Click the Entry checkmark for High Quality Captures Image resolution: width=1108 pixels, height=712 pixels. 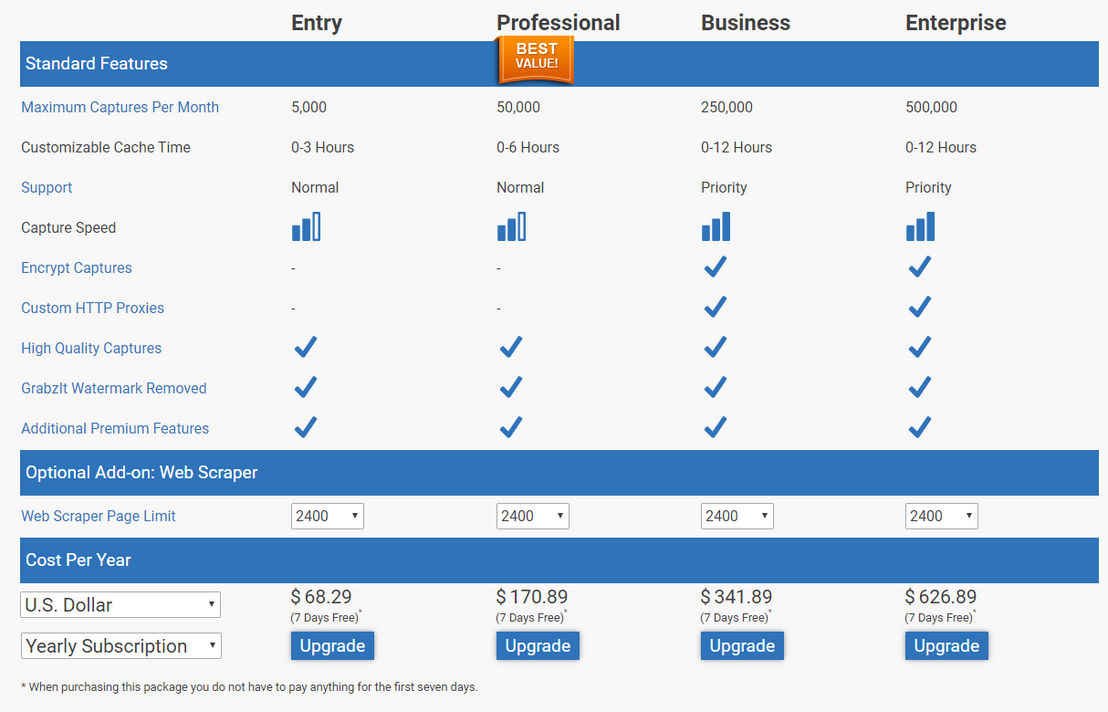tap(305, 347)
